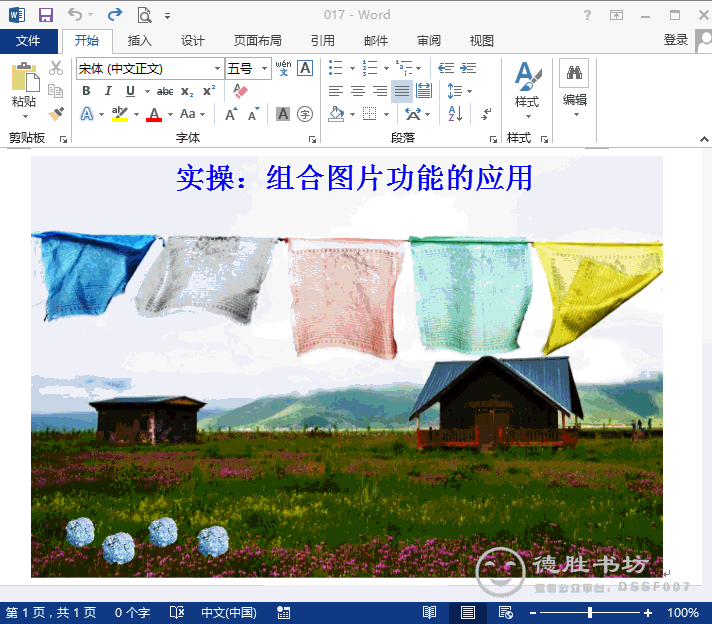Switch to the 设计 (Design) tab
This screenshot has height=624, width=712.
(x=193, y=41)
